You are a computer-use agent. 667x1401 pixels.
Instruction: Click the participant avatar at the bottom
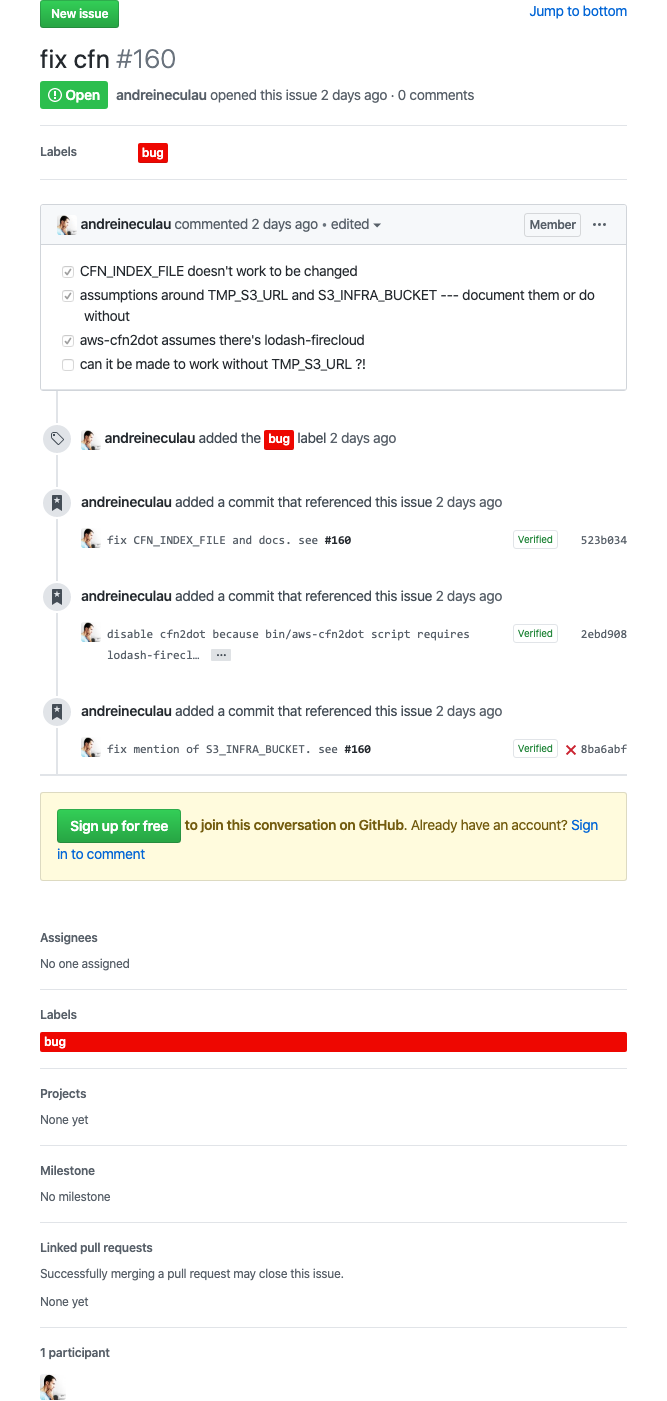[x=52, y=1386]
